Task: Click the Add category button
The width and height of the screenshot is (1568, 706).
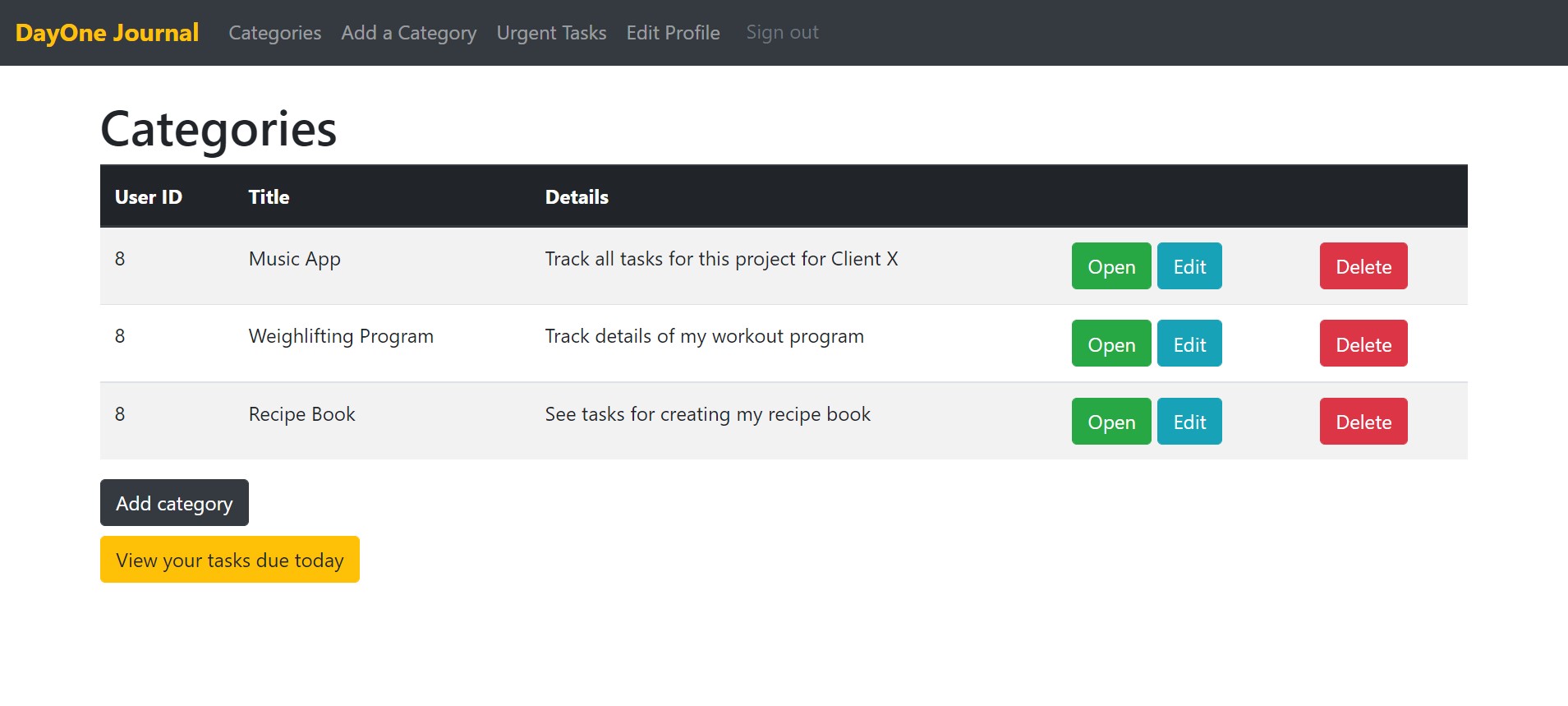Action: [x=174, y=503]
